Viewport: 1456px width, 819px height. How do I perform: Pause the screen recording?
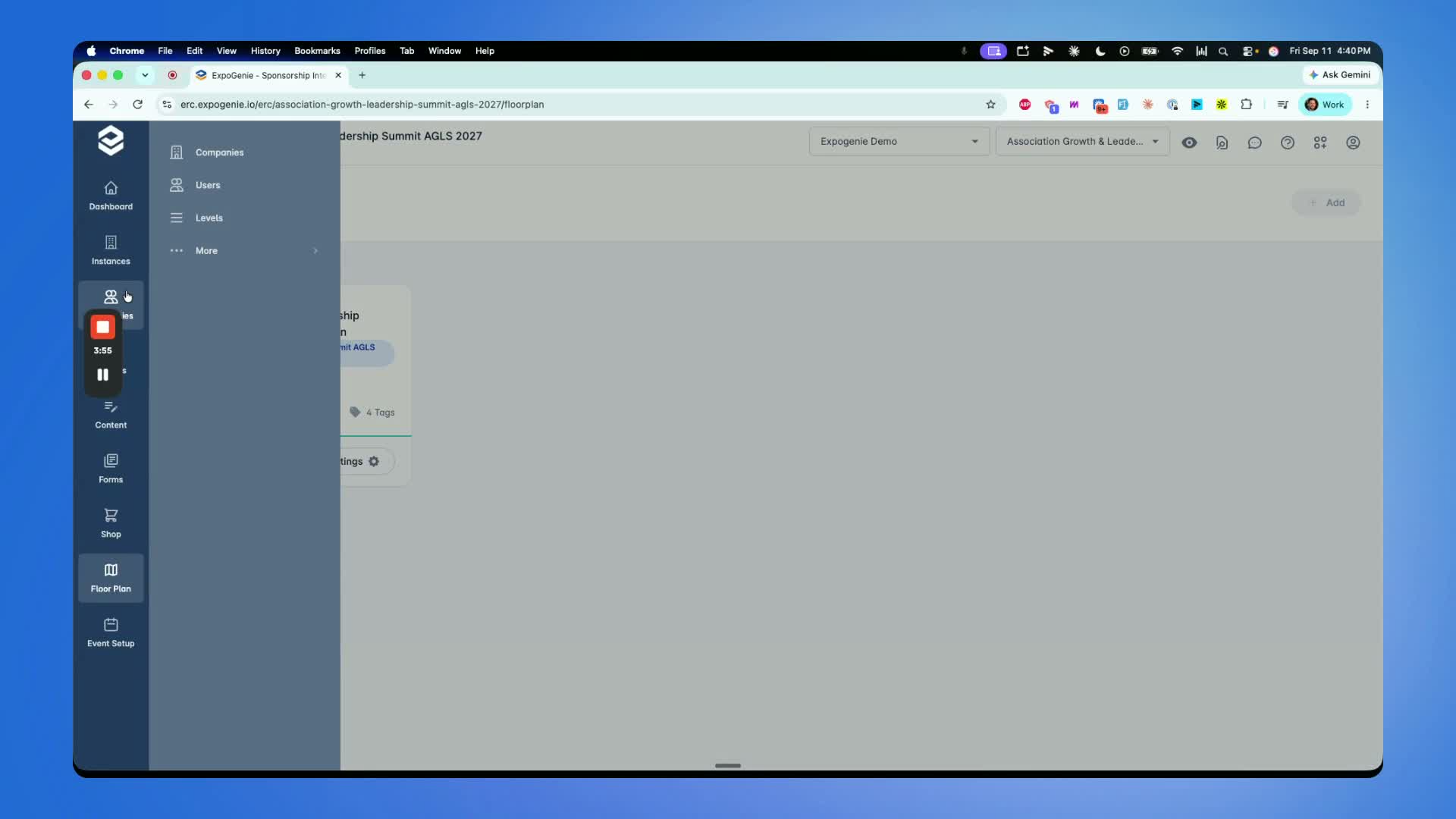(x=102, y=375)
